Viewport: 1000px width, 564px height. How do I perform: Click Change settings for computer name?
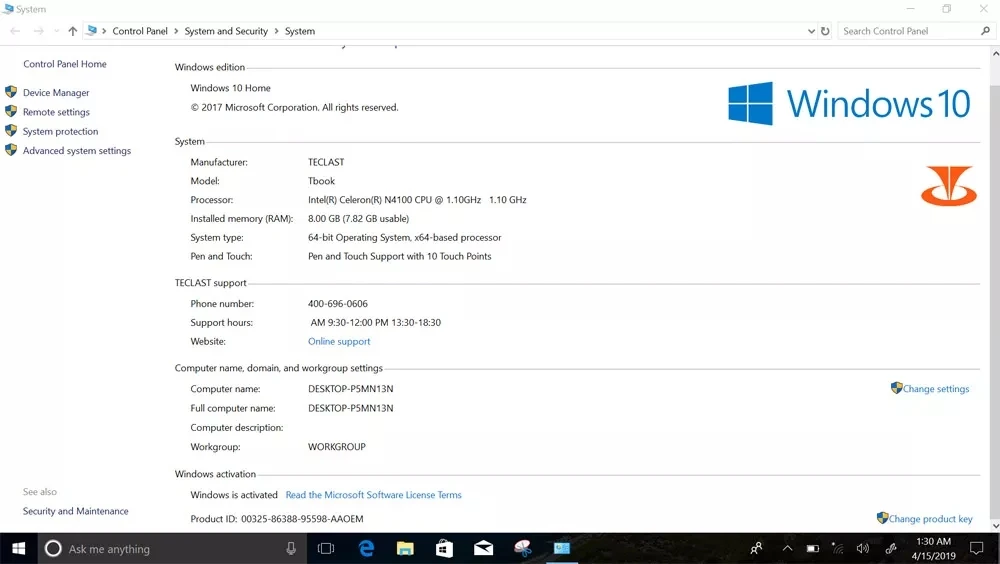click(x=936, y=389)
